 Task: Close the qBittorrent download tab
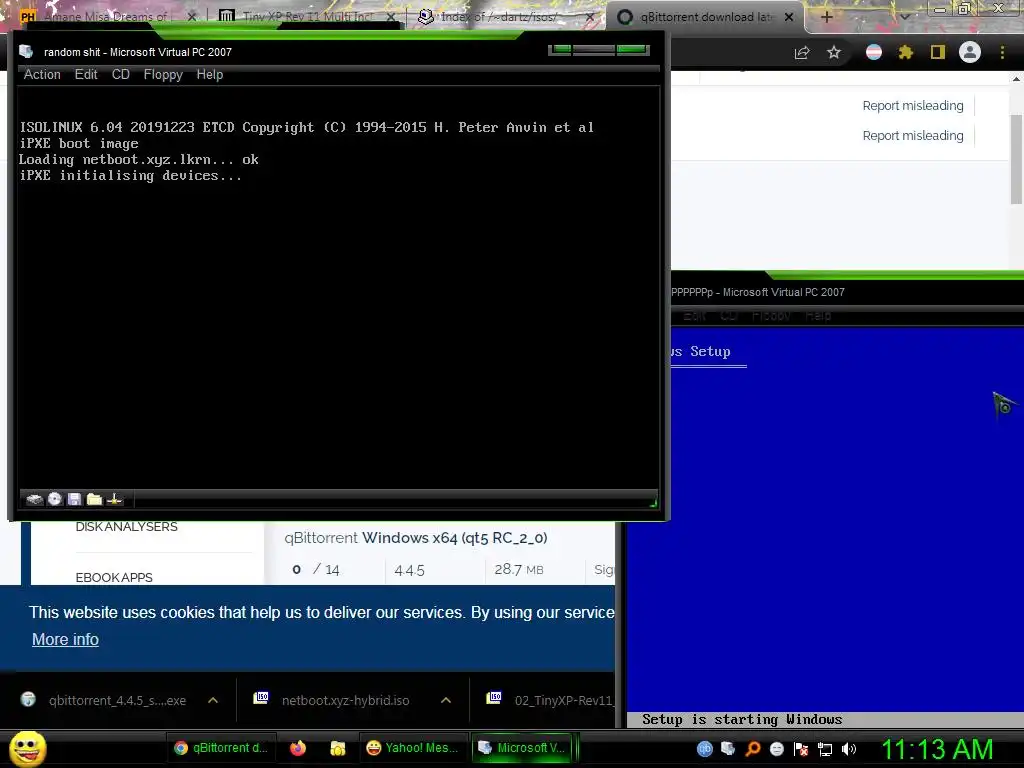tap(789, 17)
